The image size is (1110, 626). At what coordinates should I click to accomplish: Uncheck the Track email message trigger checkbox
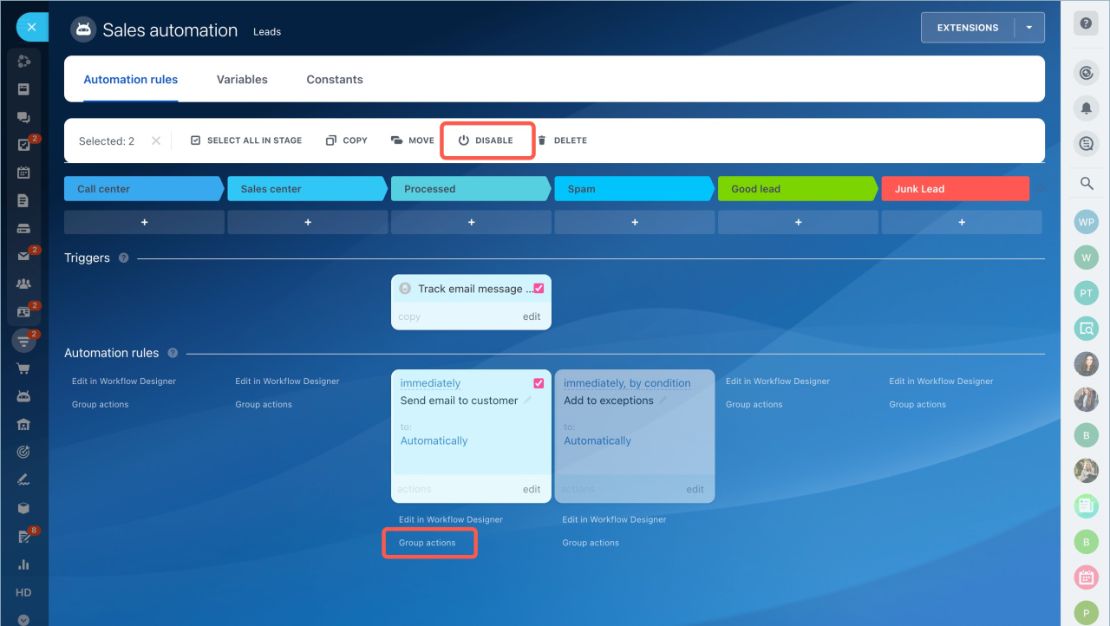click(x=539, y=288)
